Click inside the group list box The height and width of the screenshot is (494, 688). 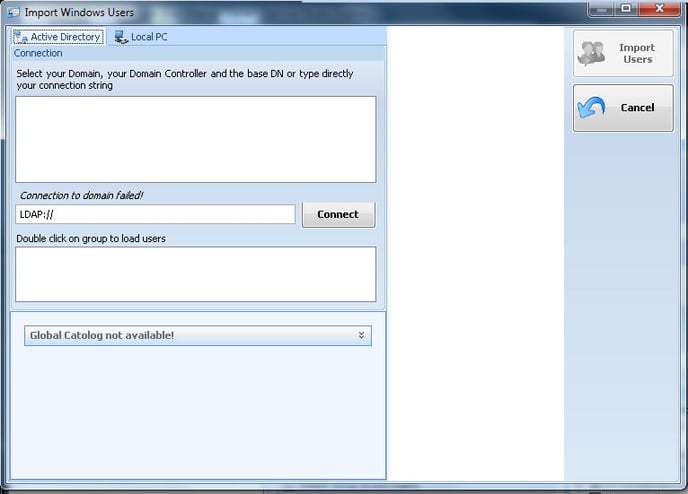pyautogui.click(x=196, y=274)
